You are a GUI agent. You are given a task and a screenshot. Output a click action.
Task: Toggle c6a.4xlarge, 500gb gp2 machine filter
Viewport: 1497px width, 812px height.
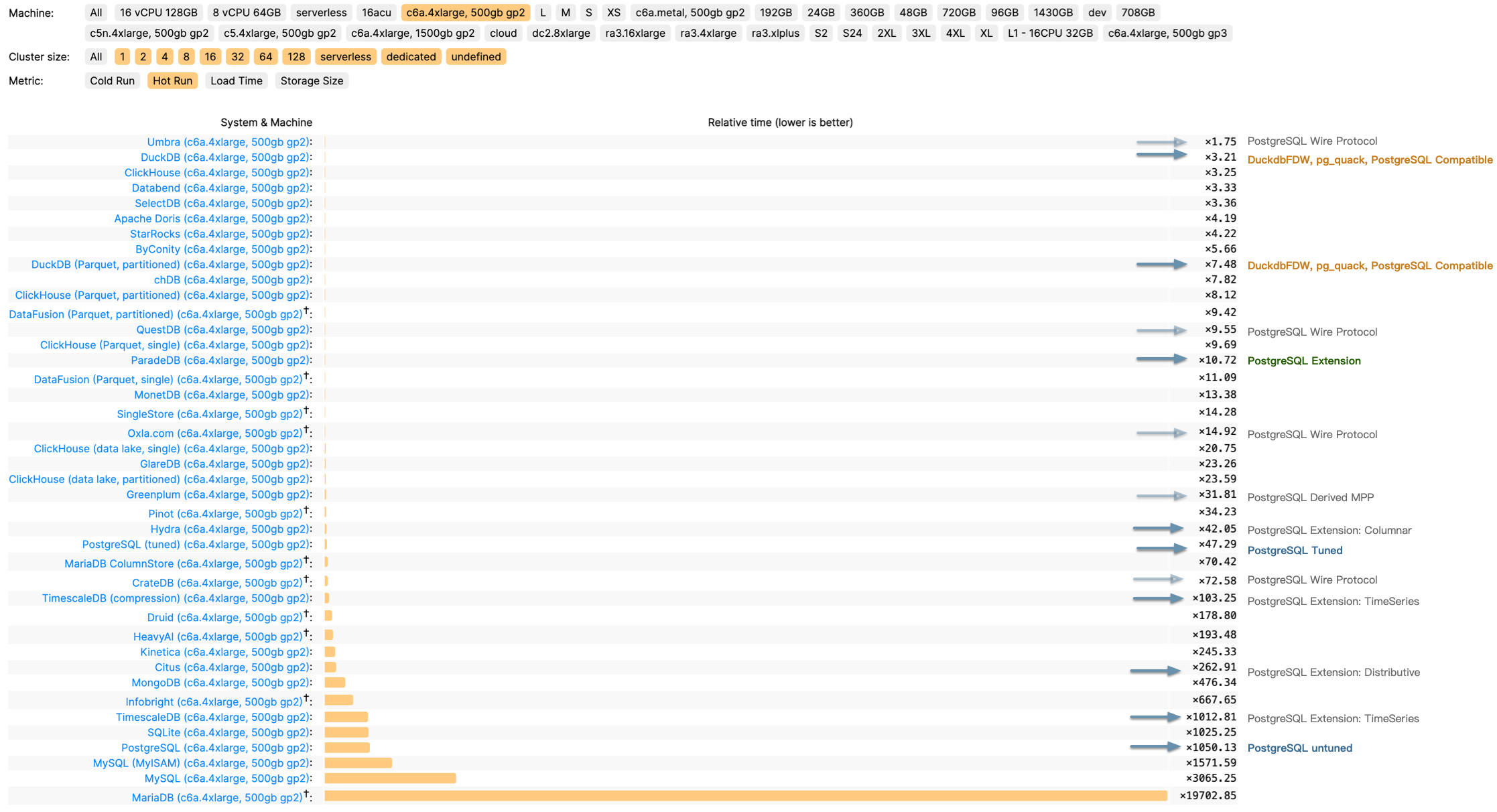click(465, 12)
